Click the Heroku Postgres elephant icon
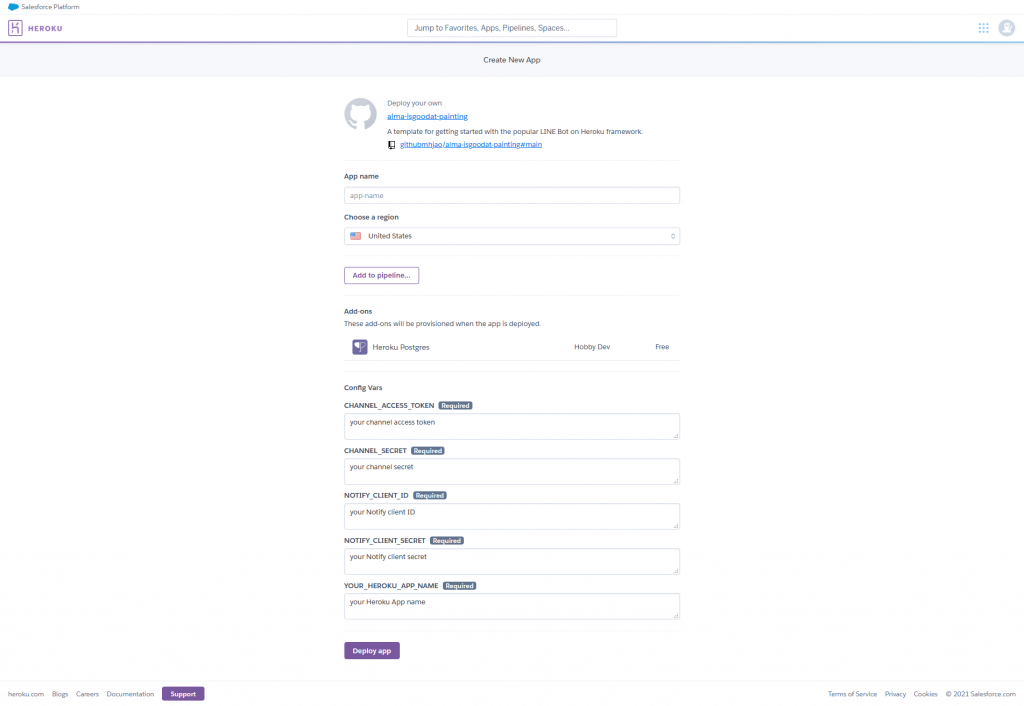 click(x=360, y=347)
